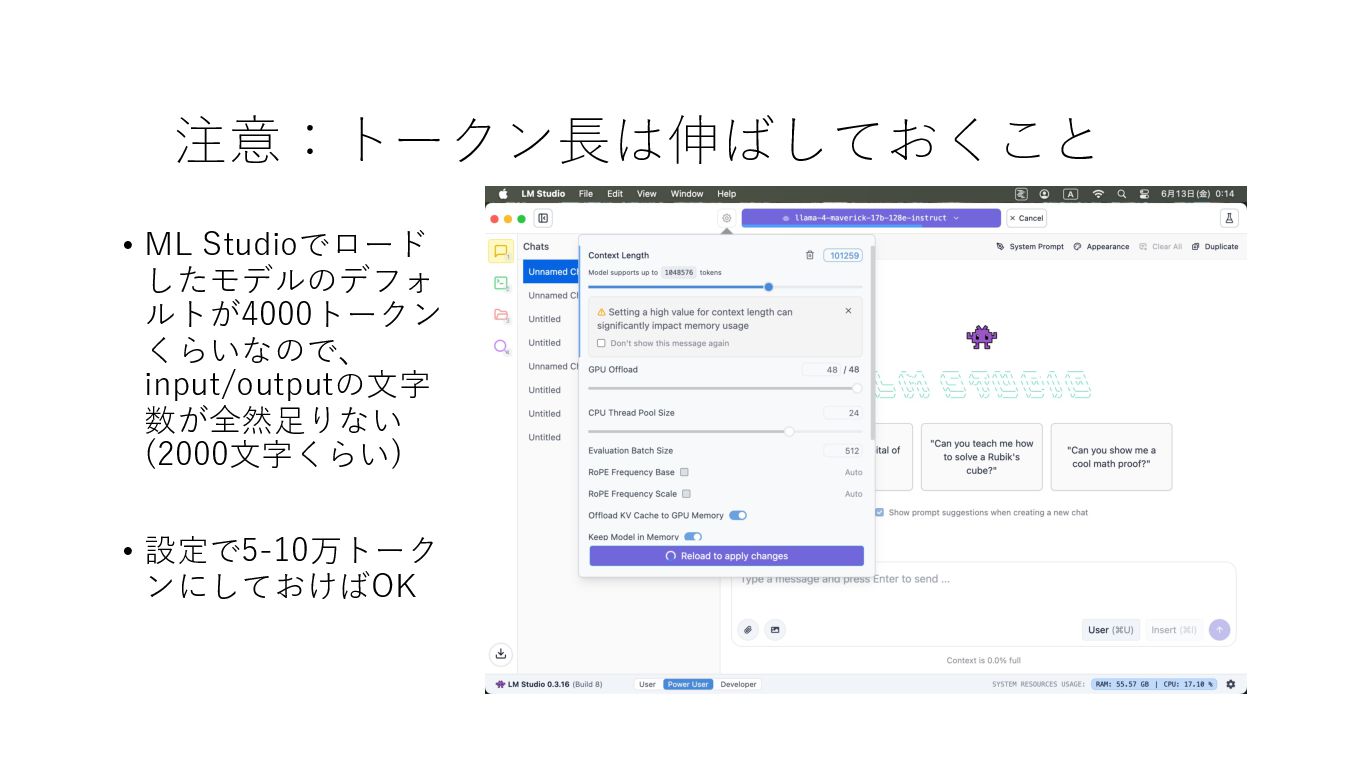The width and height of the screenshot is (1361, 765).
Task: Click RAM and CPU usage indicator
Action: (1154, 684)
